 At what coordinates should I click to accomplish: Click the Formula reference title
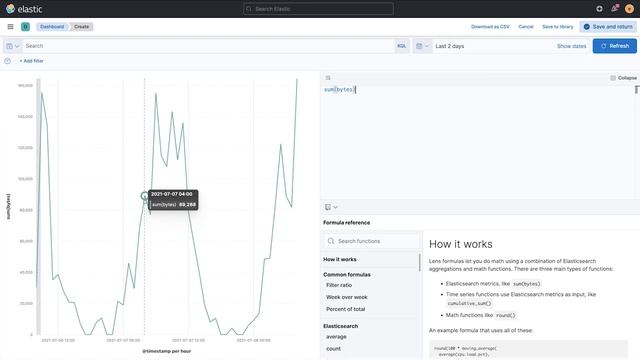tap(347, 222)
